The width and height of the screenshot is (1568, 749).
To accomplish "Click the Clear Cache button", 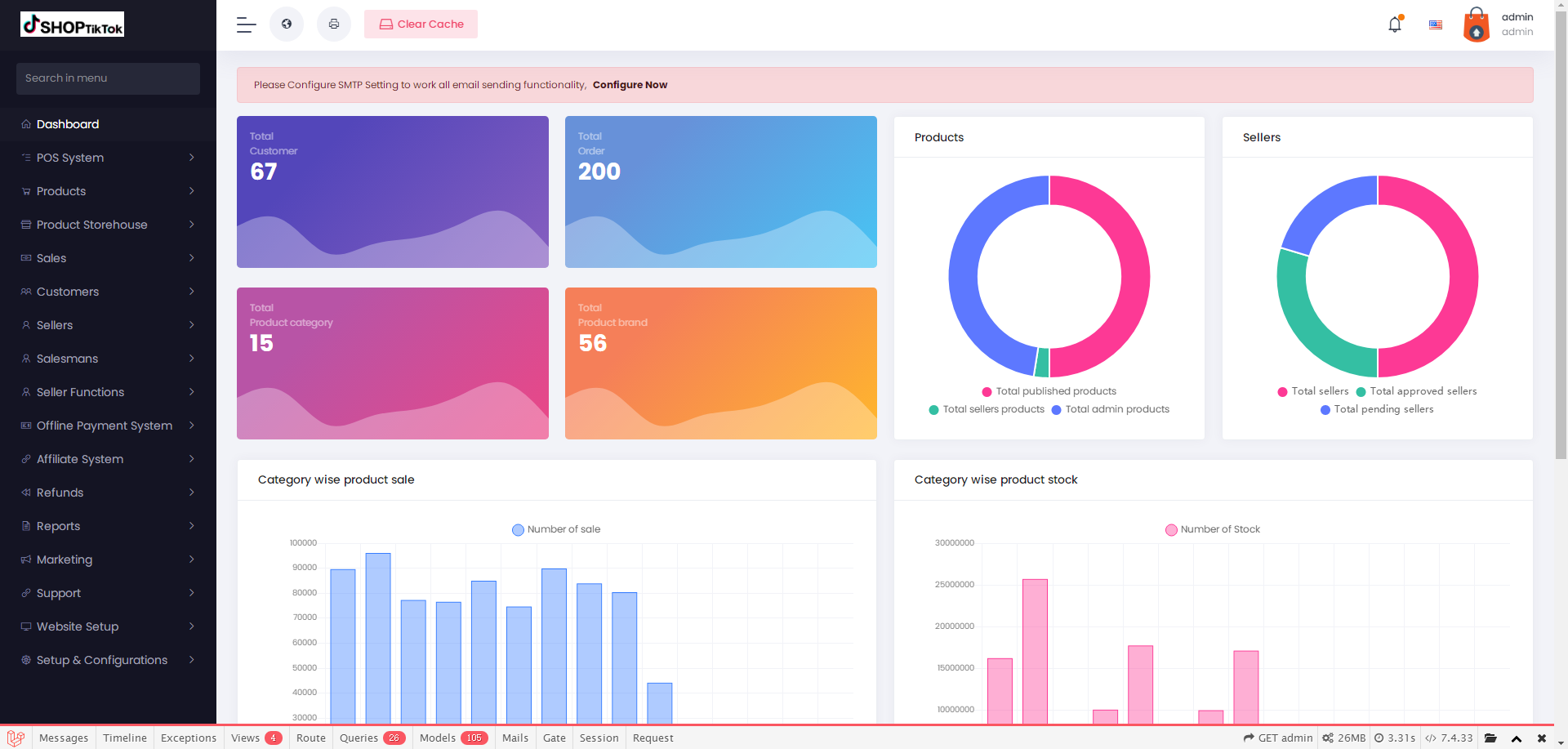I will click(x=421, y=24).
